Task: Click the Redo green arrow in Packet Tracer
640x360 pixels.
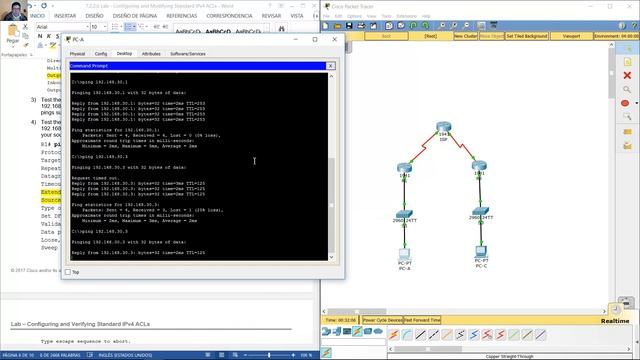Action: click(x=425, y=26)
